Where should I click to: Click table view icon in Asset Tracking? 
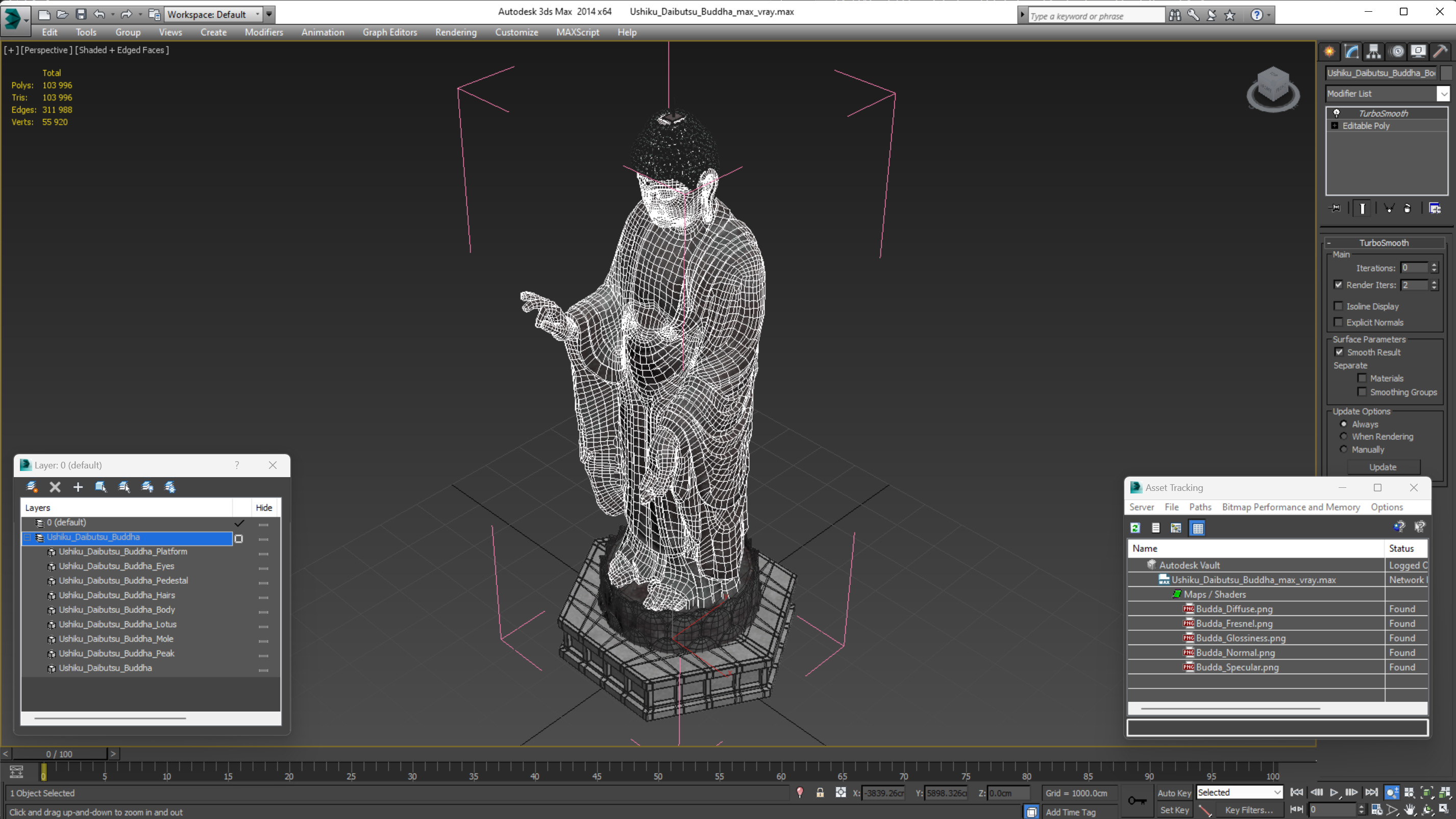pos(1198,528)
